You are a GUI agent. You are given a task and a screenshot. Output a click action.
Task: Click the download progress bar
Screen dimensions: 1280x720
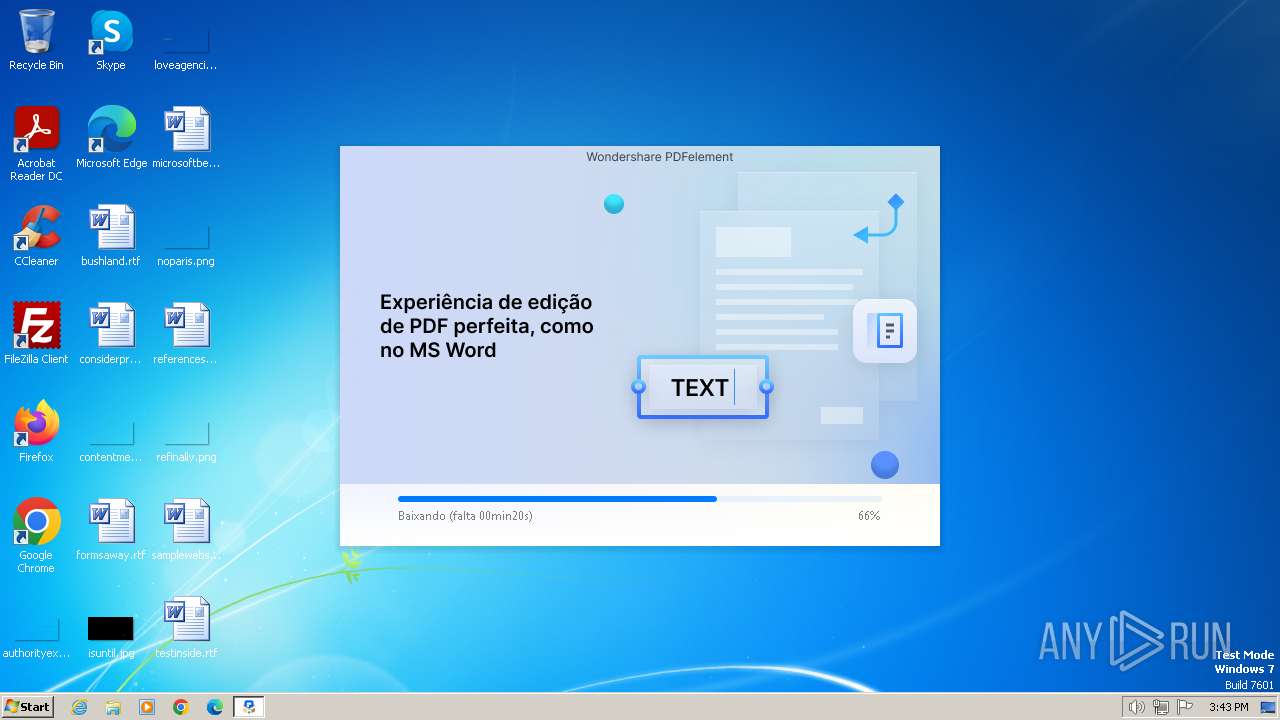coord(640,498)
